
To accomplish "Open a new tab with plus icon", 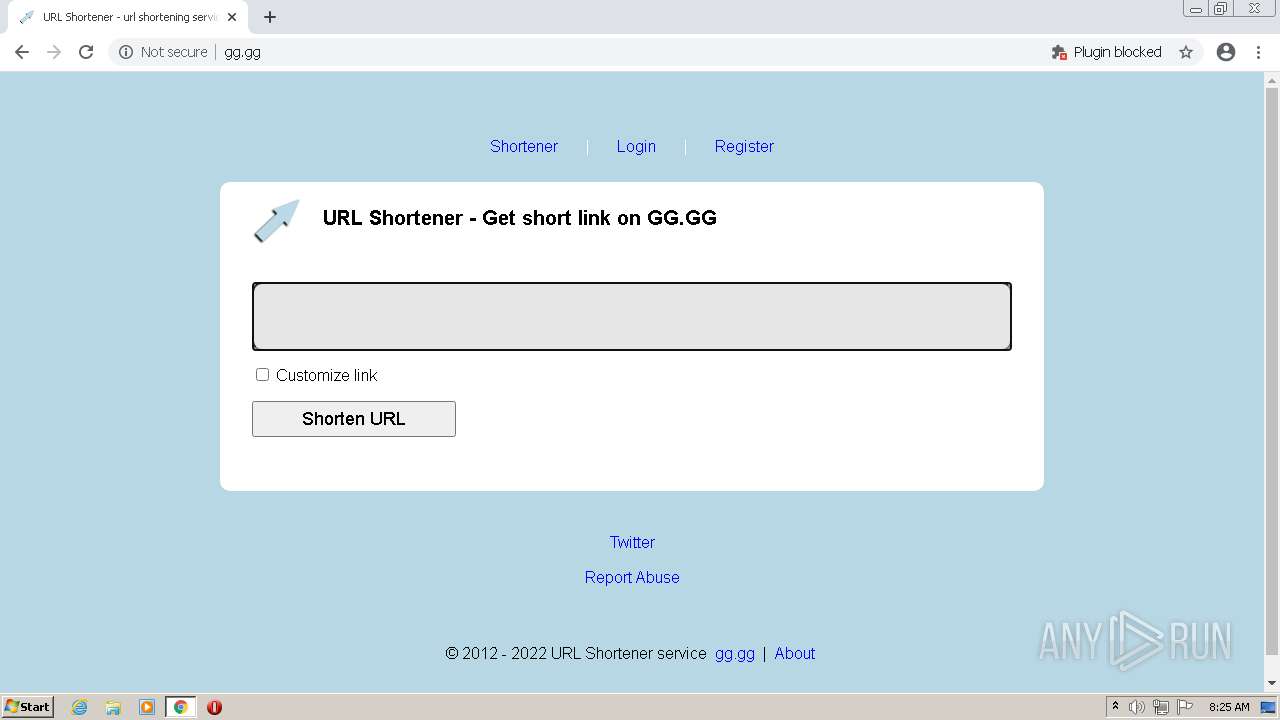I will click(x=270, y=17).
